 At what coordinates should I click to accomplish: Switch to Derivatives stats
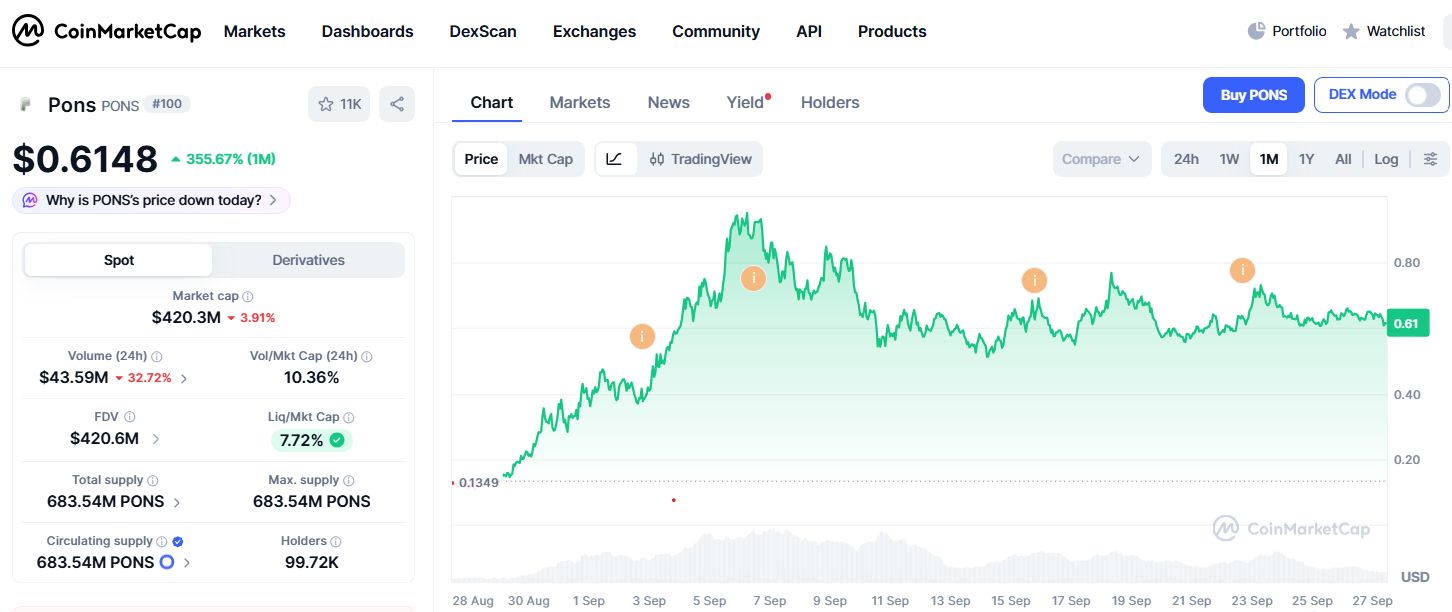coord(308,260)
